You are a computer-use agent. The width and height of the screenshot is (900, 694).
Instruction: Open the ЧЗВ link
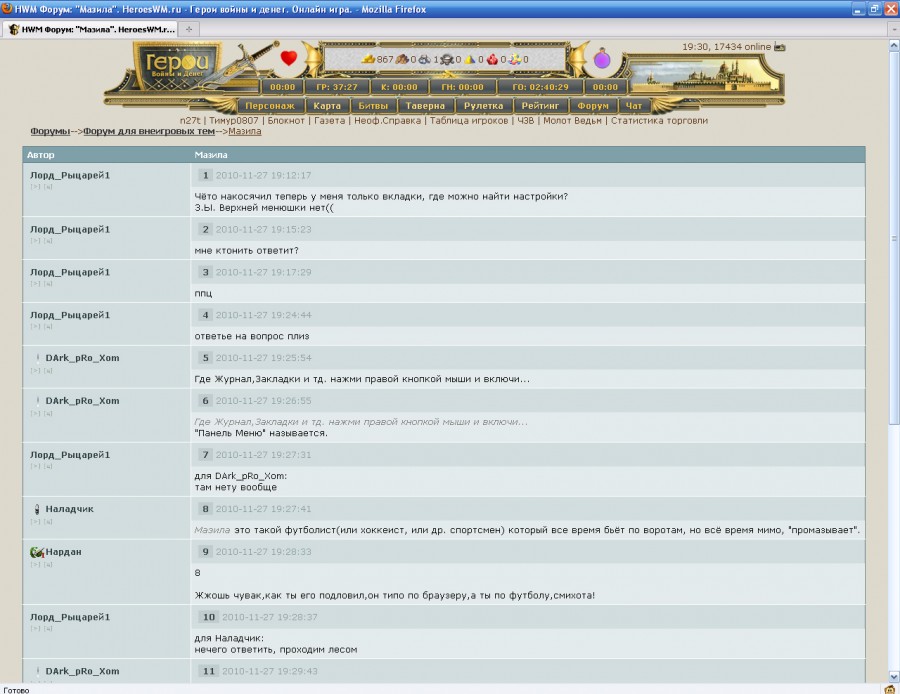pyautogui.click(x=525, y=121)
